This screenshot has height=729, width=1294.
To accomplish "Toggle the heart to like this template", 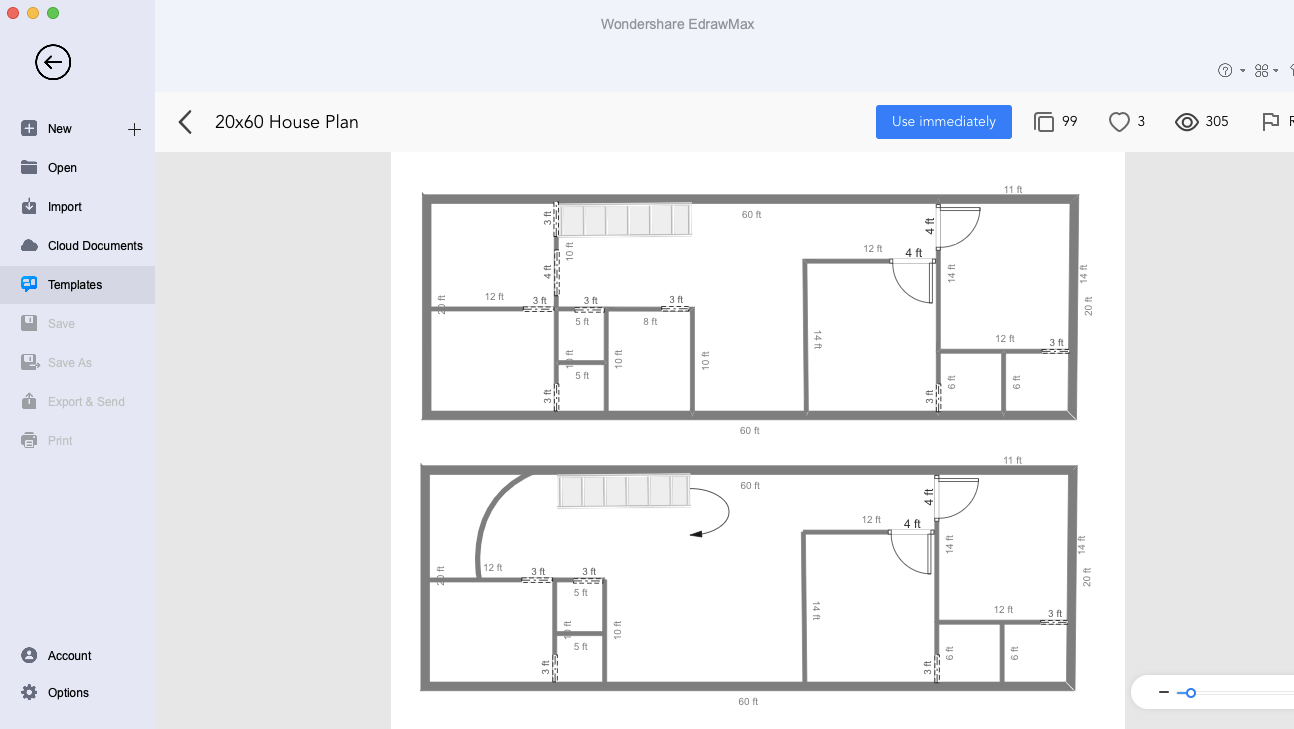I will point(1119,121).
